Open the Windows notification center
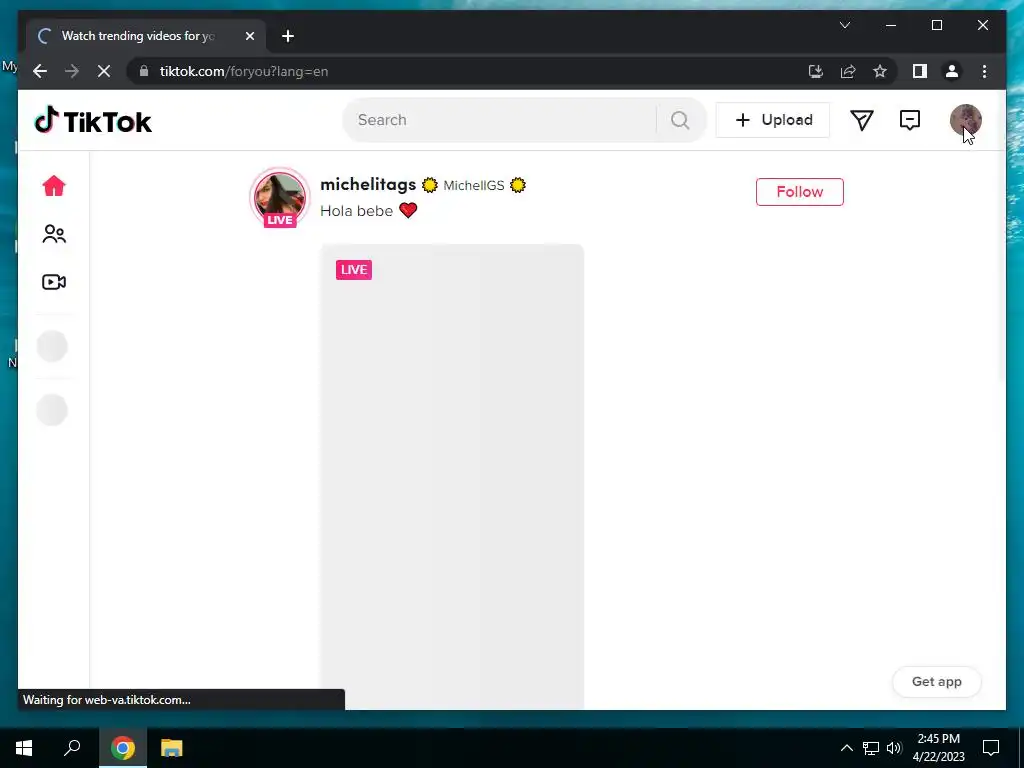Viewport: 1024px width, 768px height. coord(991,748)
